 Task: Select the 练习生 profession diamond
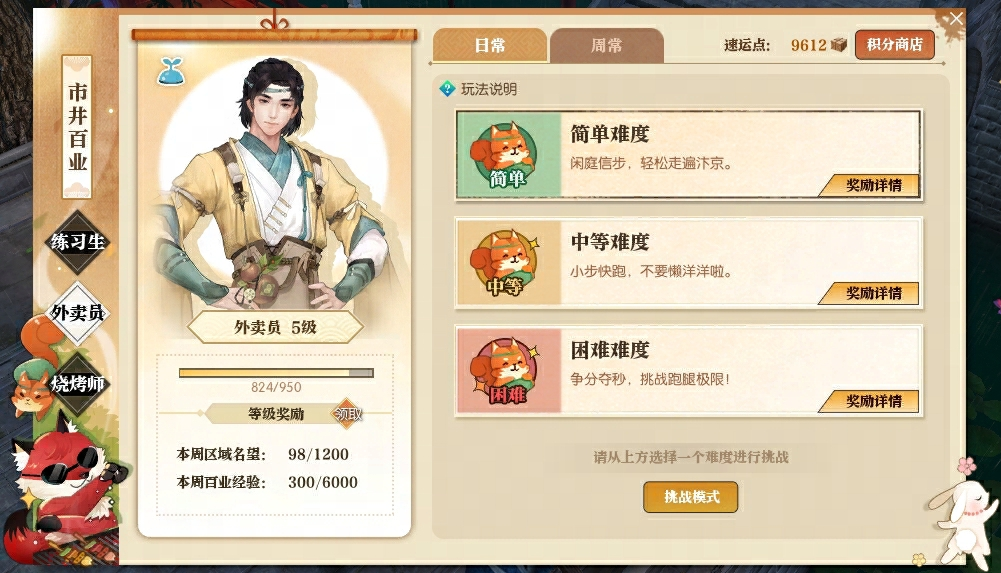tap(77, 242)
